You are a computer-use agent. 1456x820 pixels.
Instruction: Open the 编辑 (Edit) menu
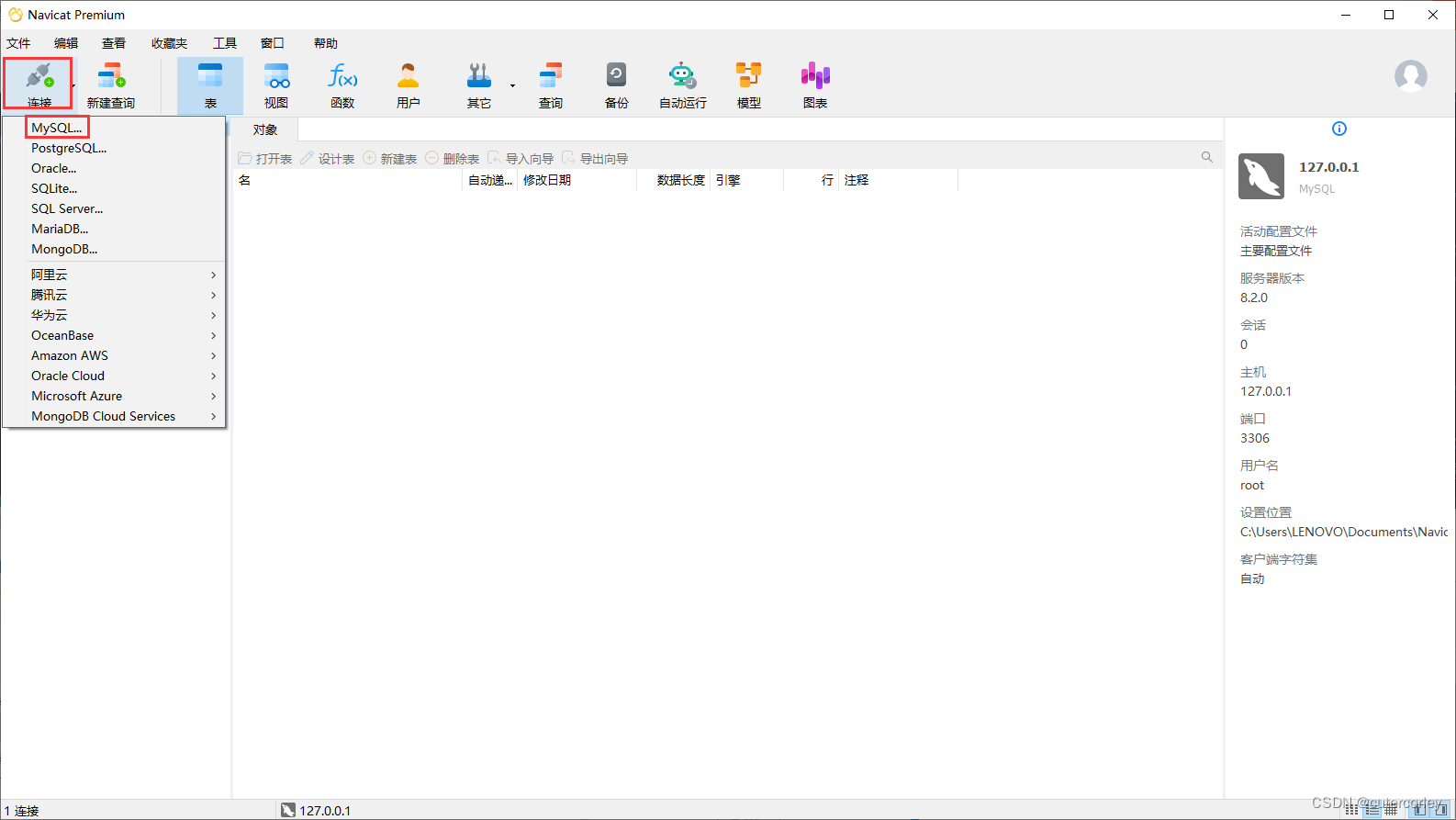coord(66,43)
